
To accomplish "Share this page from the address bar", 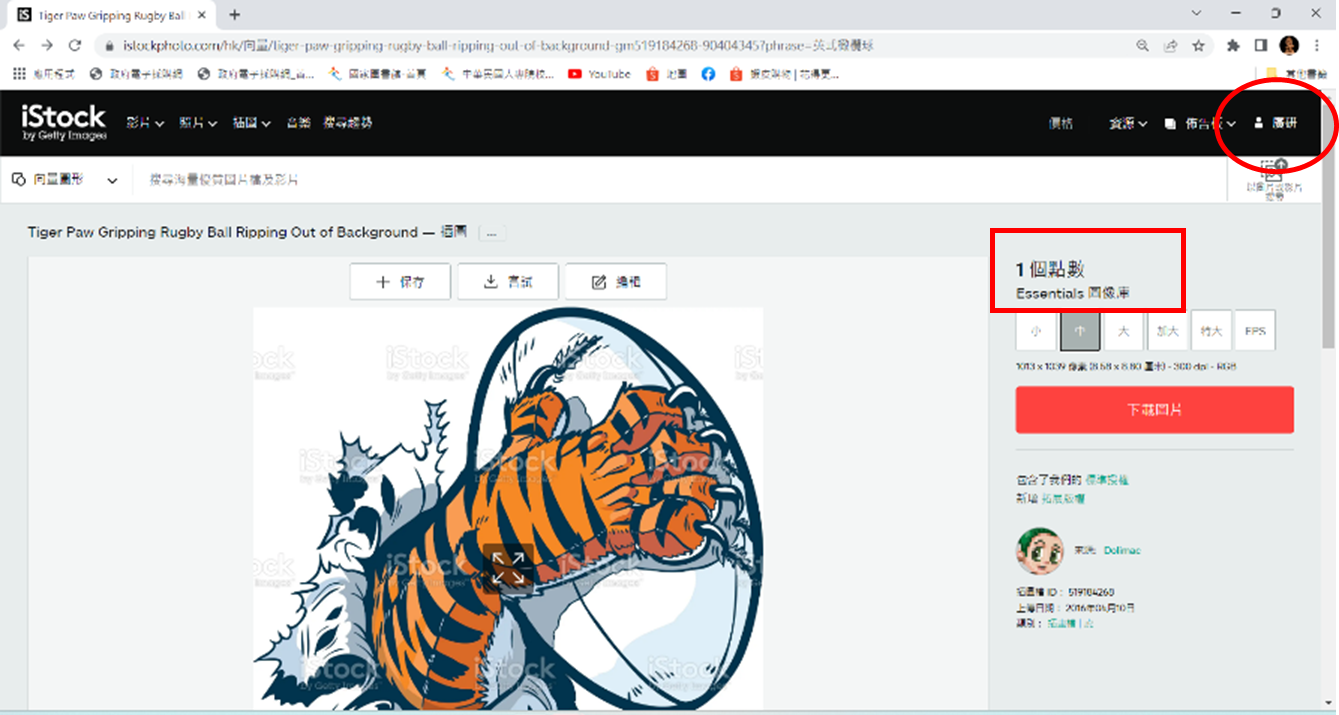I will click(1170, 46).
